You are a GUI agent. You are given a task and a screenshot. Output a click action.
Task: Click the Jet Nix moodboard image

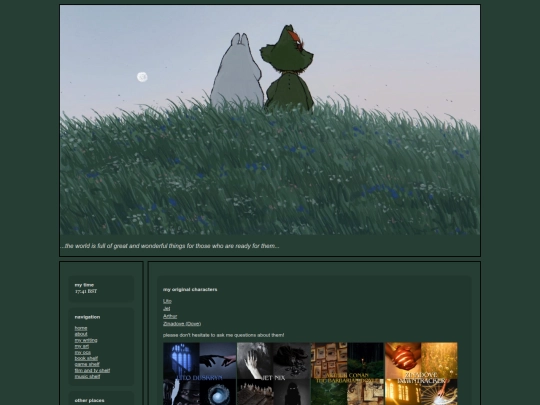274,374
